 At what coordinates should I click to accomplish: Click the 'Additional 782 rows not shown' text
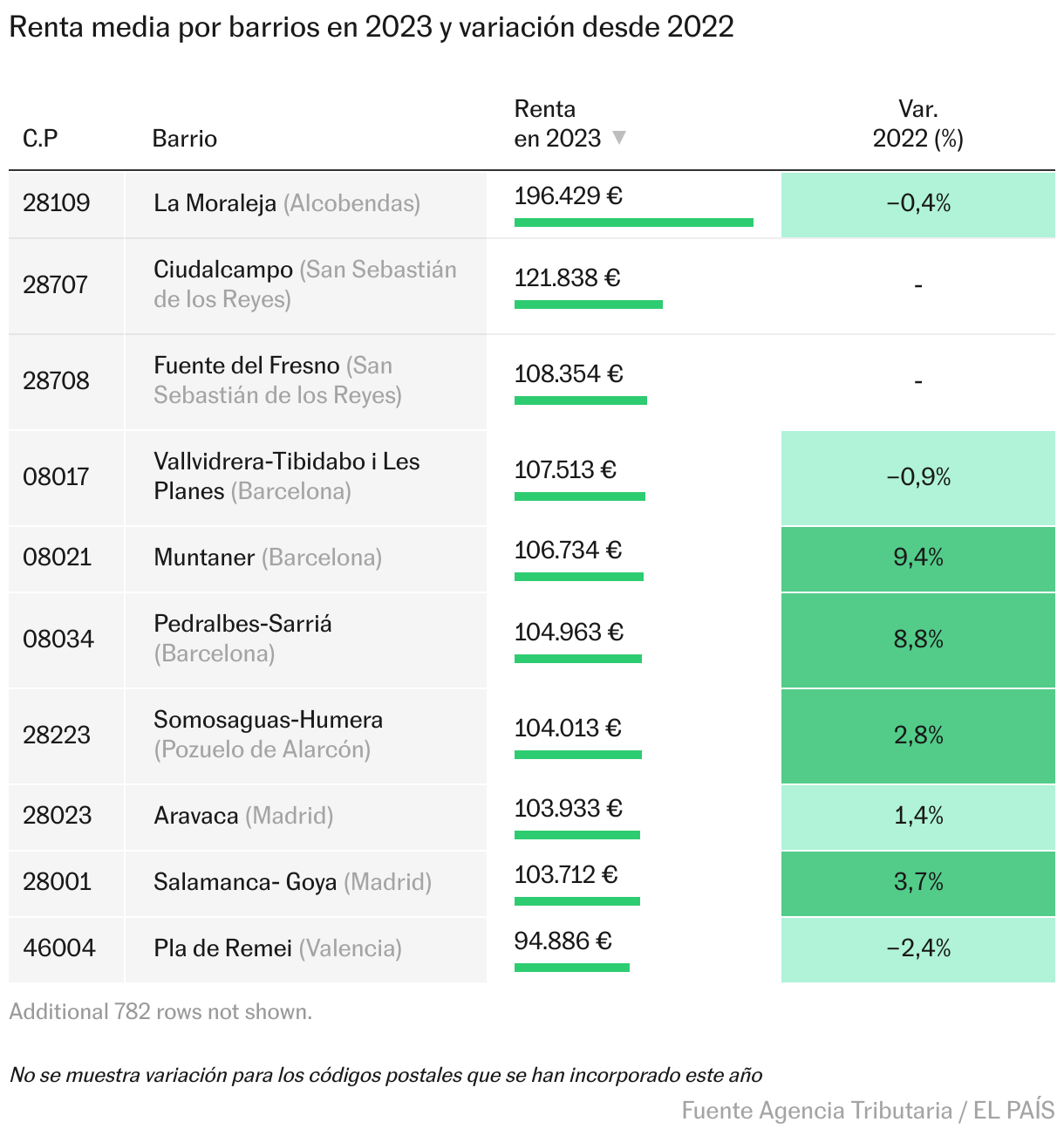coord(160,1012)
